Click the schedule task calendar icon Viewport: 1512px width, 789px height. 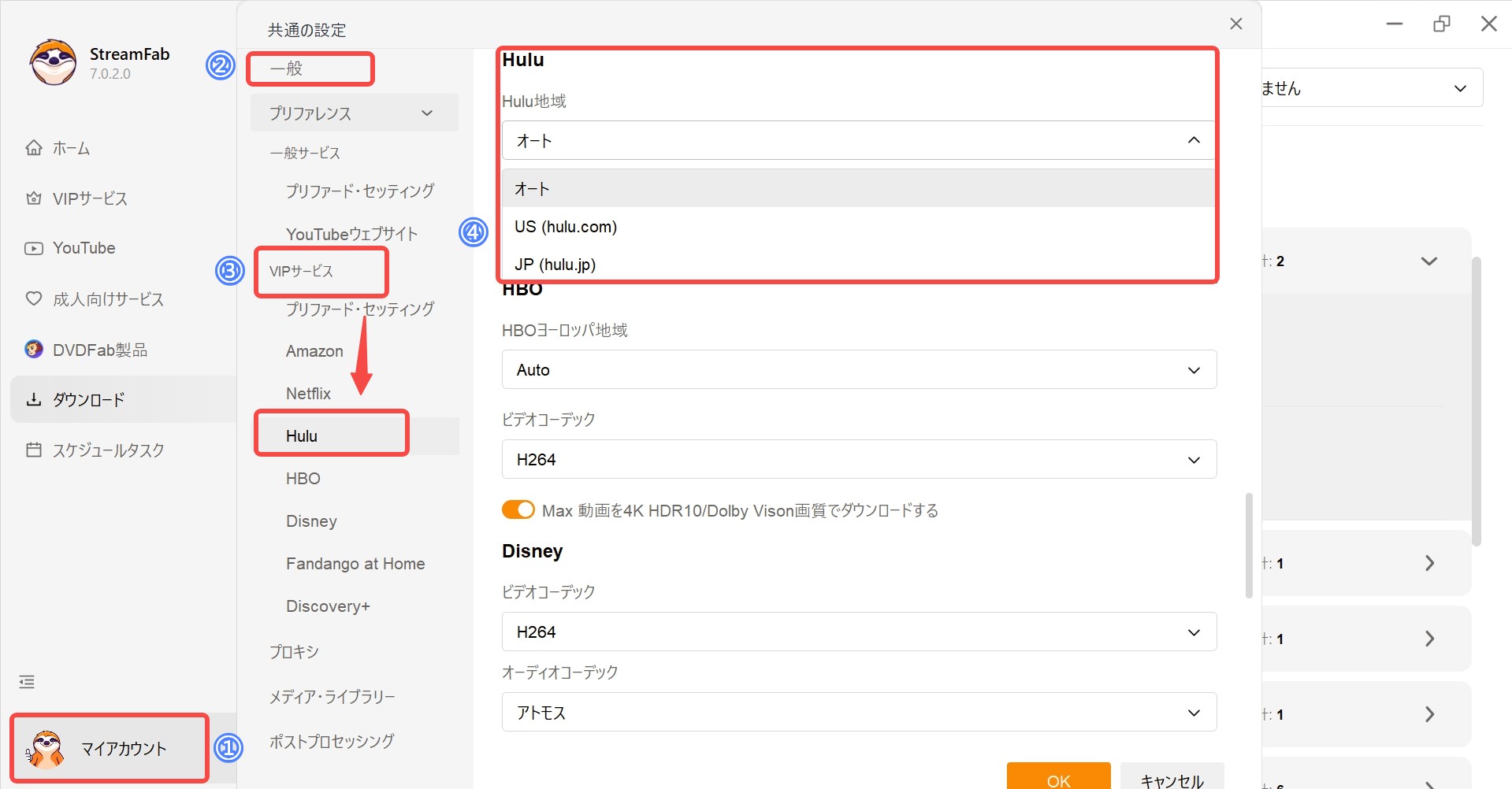point(34,450)
